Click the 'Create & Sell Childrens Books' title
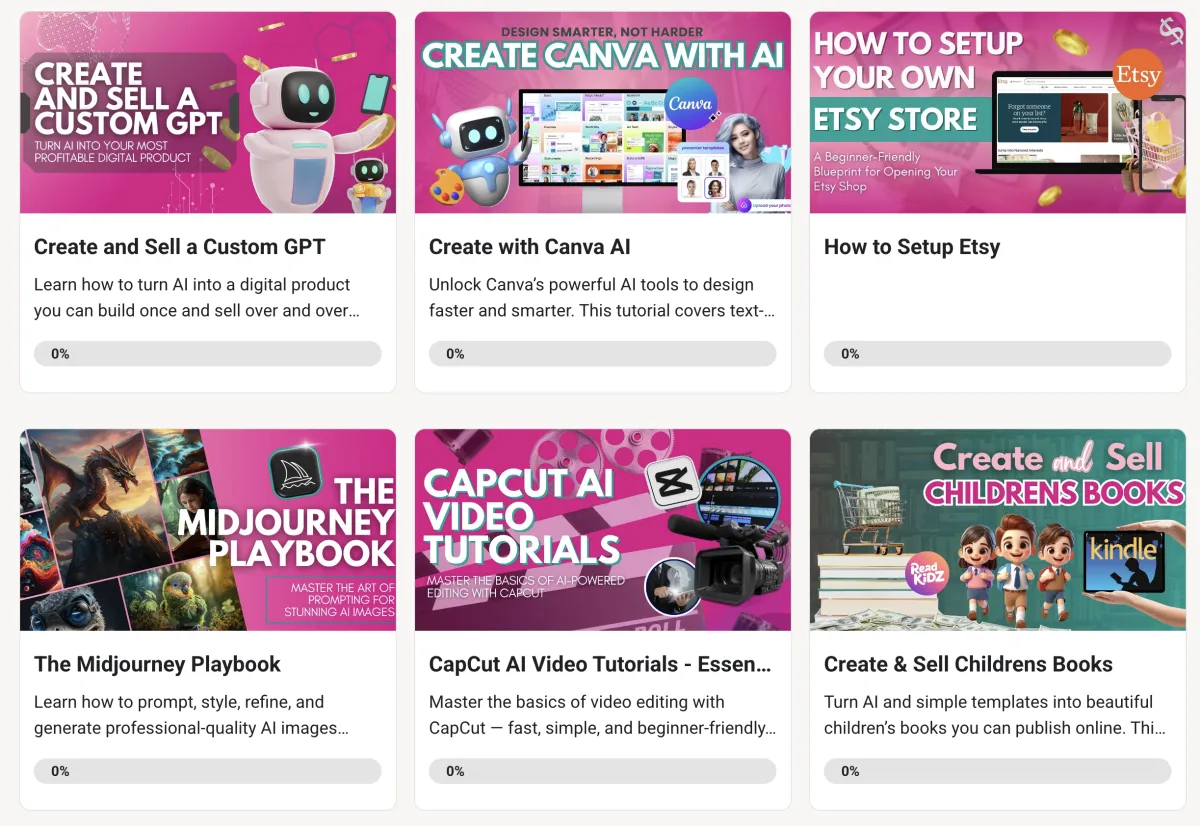The height and width of the screenshot is (826, 1200). coord(968,664)
